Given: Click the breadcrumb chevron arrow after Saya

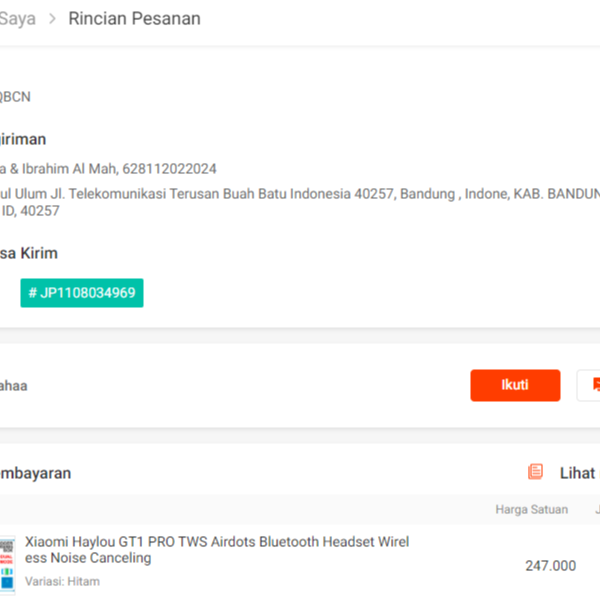Looking at the screenshot, I should point(52,19).
